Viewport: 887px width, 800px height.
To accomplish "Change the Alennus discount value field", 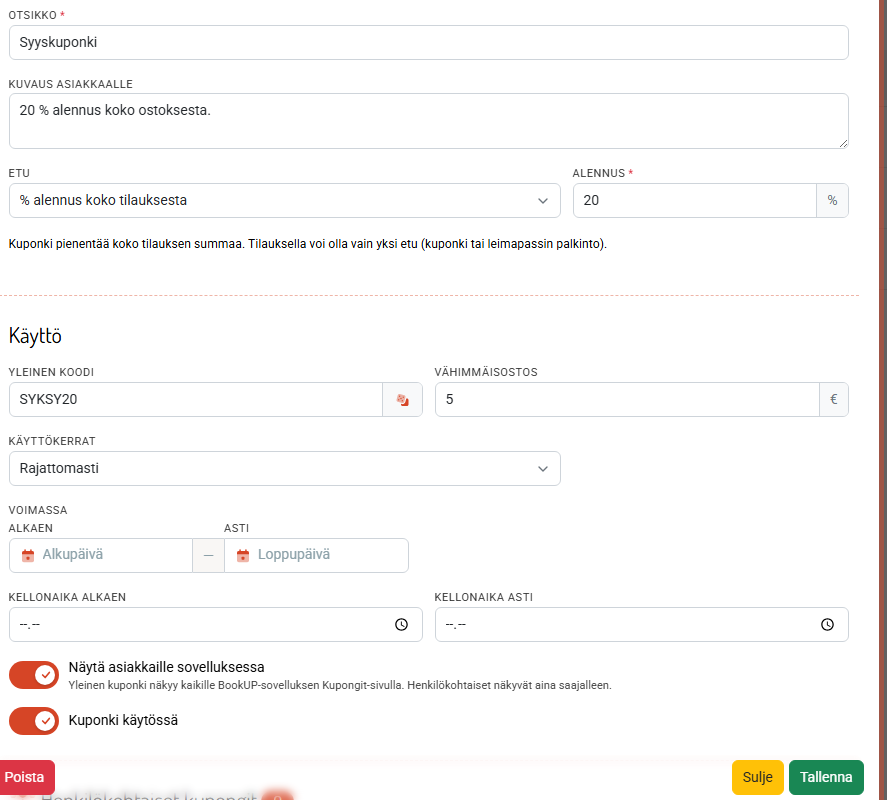I will tap(695, 200).
